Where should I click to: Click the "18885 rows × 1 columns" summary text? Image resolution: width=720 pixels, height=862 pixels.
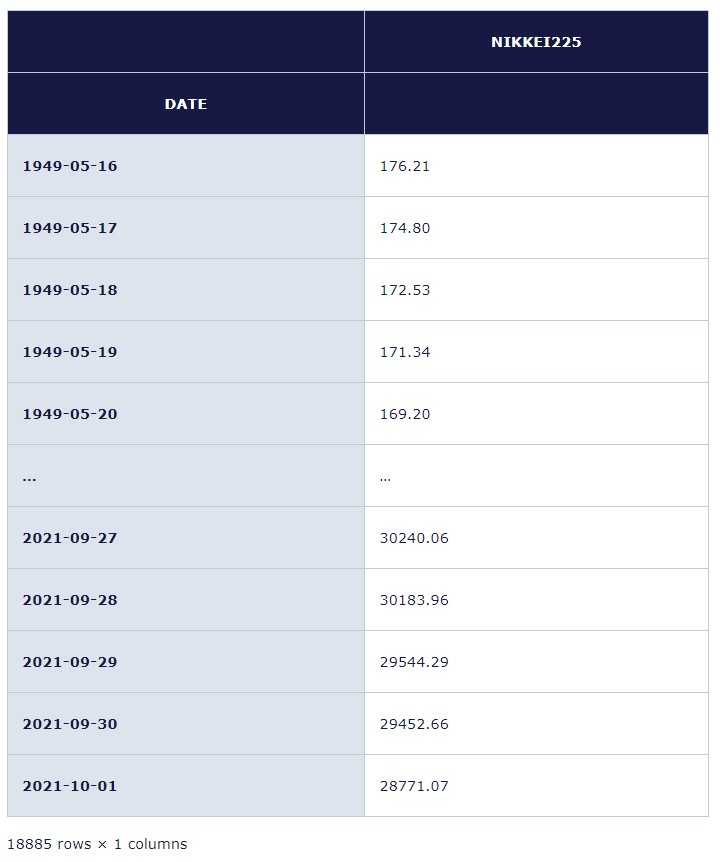[x=97, y=844]
